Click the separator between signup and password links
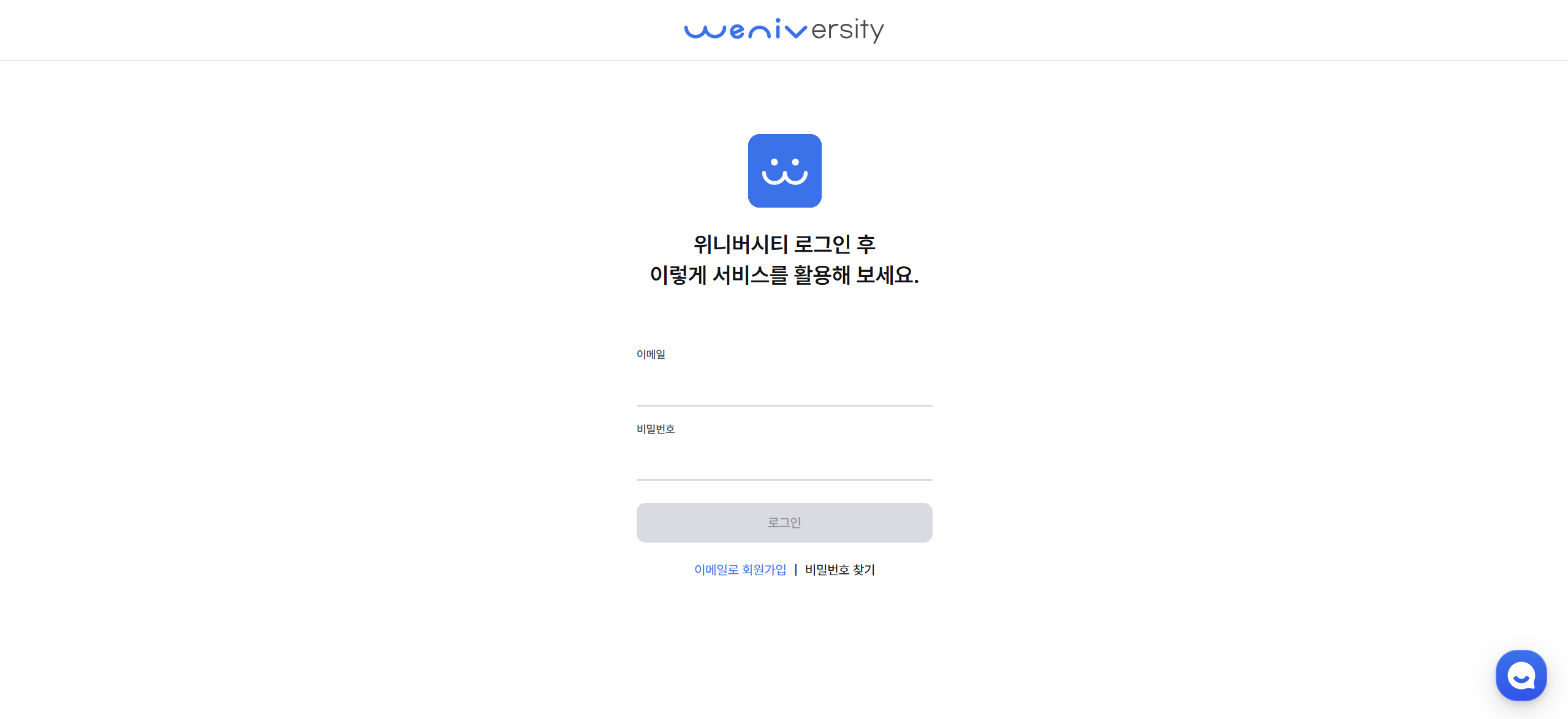 tap(796, 570)
